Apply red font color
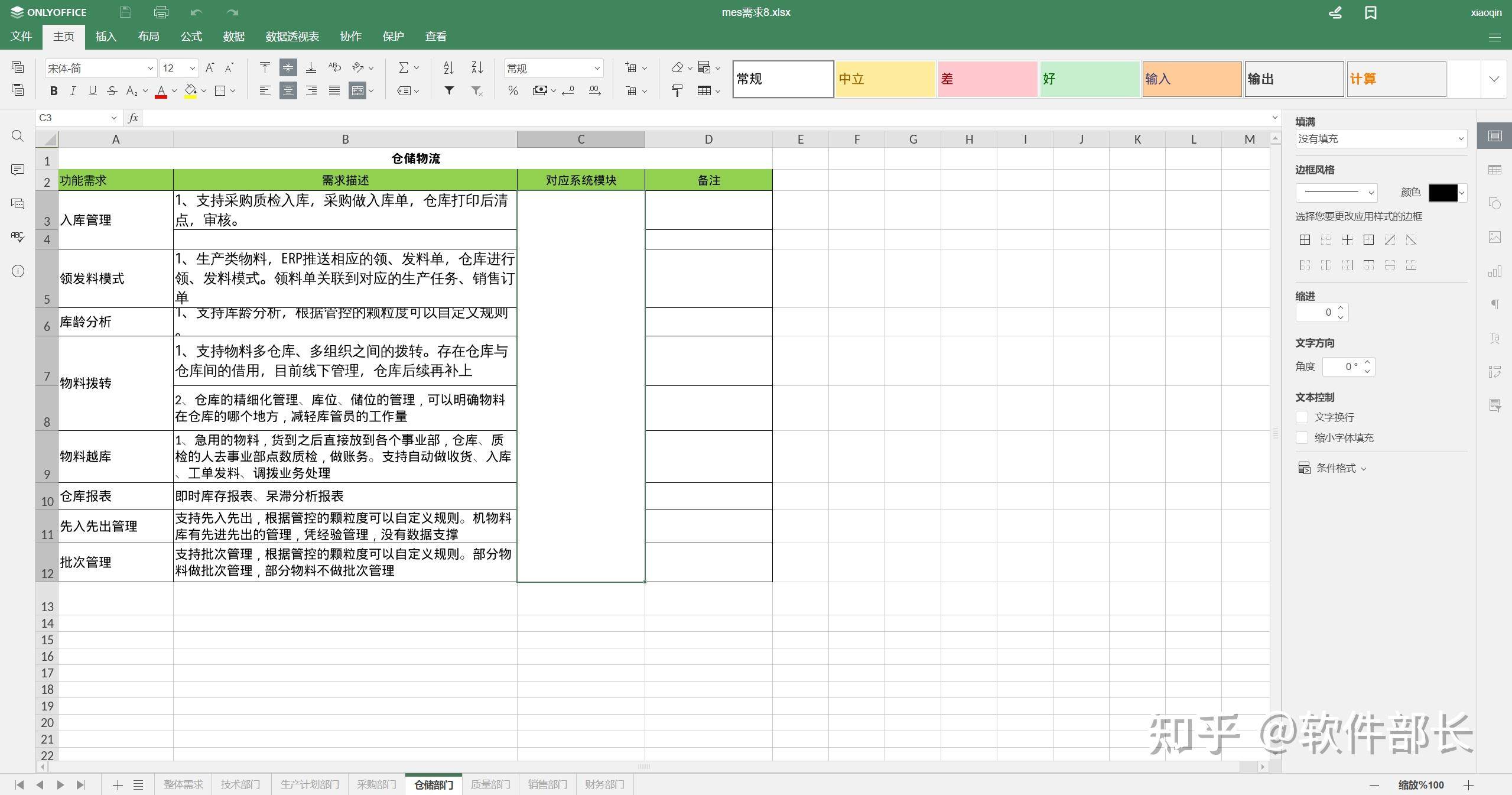The width and height of the screenshot is (1512, 795). [161, 91]
